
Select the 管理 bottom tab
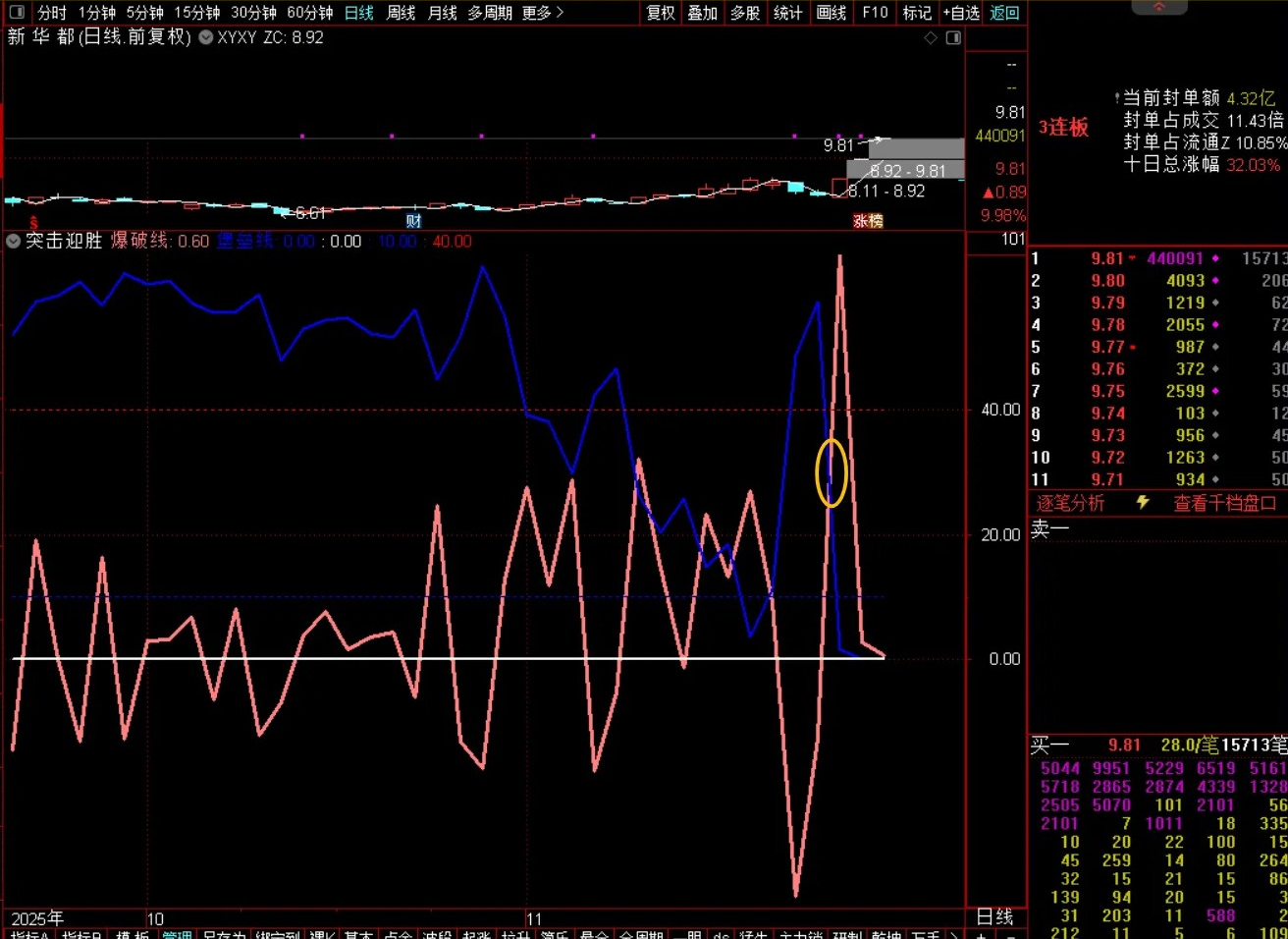pyautogui.click(x=178, y=934)
